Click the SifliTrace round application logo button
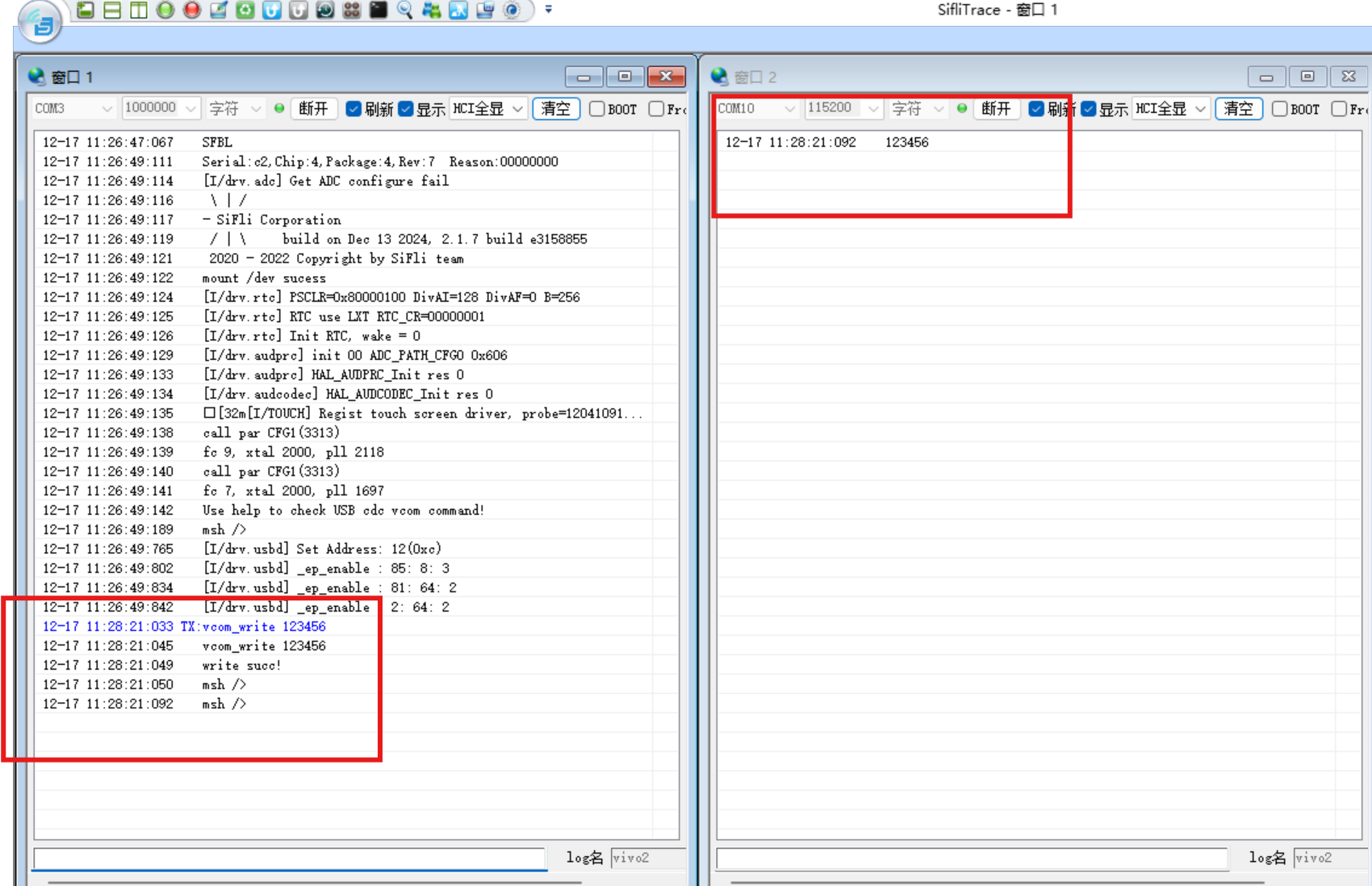Viewport: 1372px width, 886px height. [40, 22]
